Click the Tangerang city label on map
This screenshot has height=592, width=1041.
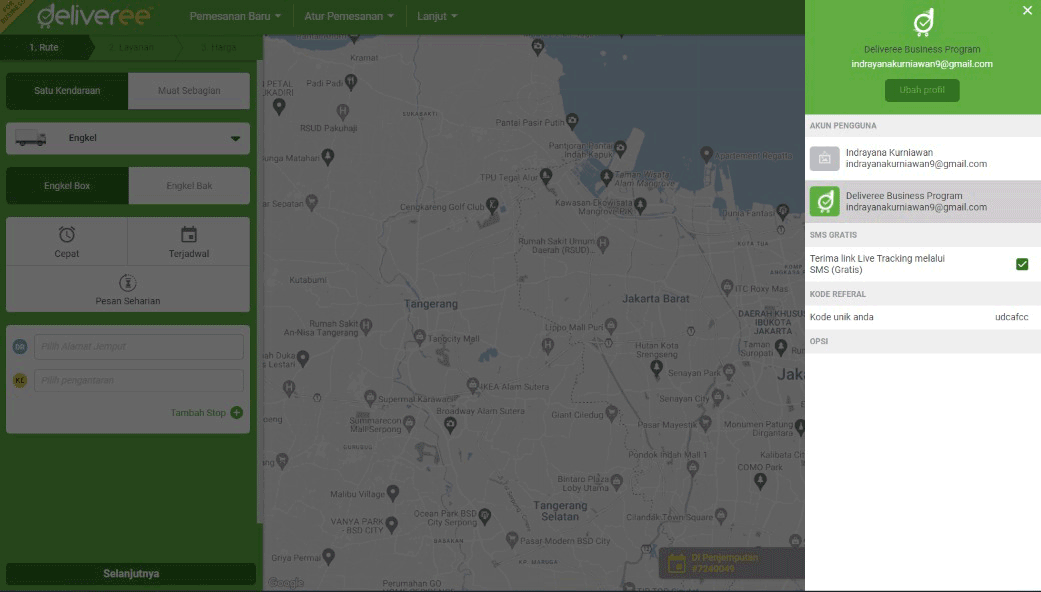431,304
